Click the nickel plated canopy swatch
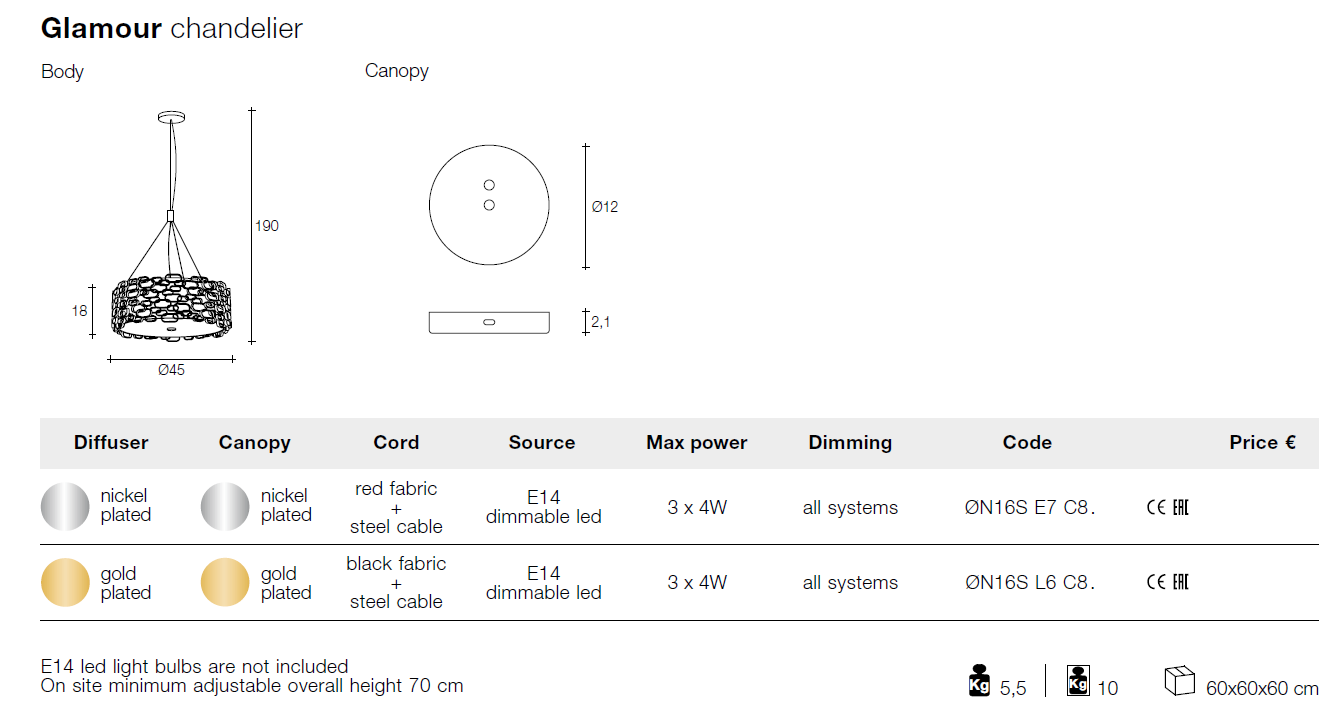This screenshot has height=720, width=1332. 225,506
